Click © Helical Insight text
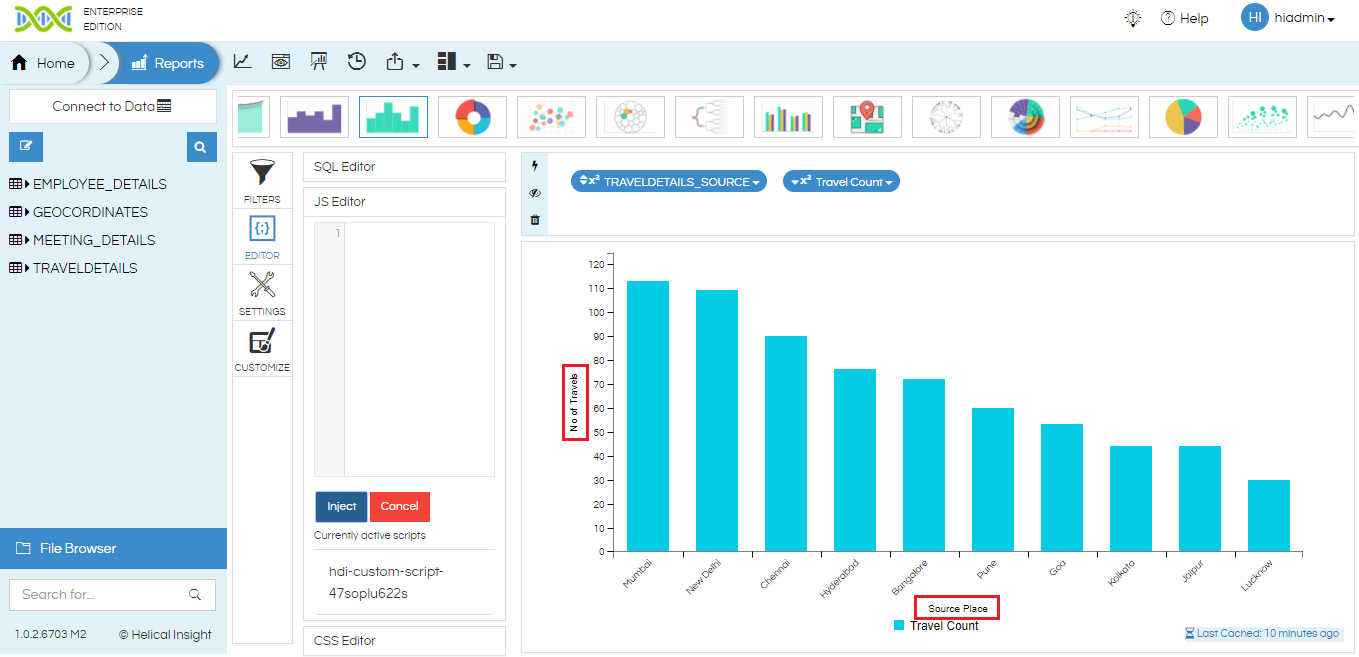This screenshot has width=1359, height=657. pyautogui.click(x=165, y=634)
